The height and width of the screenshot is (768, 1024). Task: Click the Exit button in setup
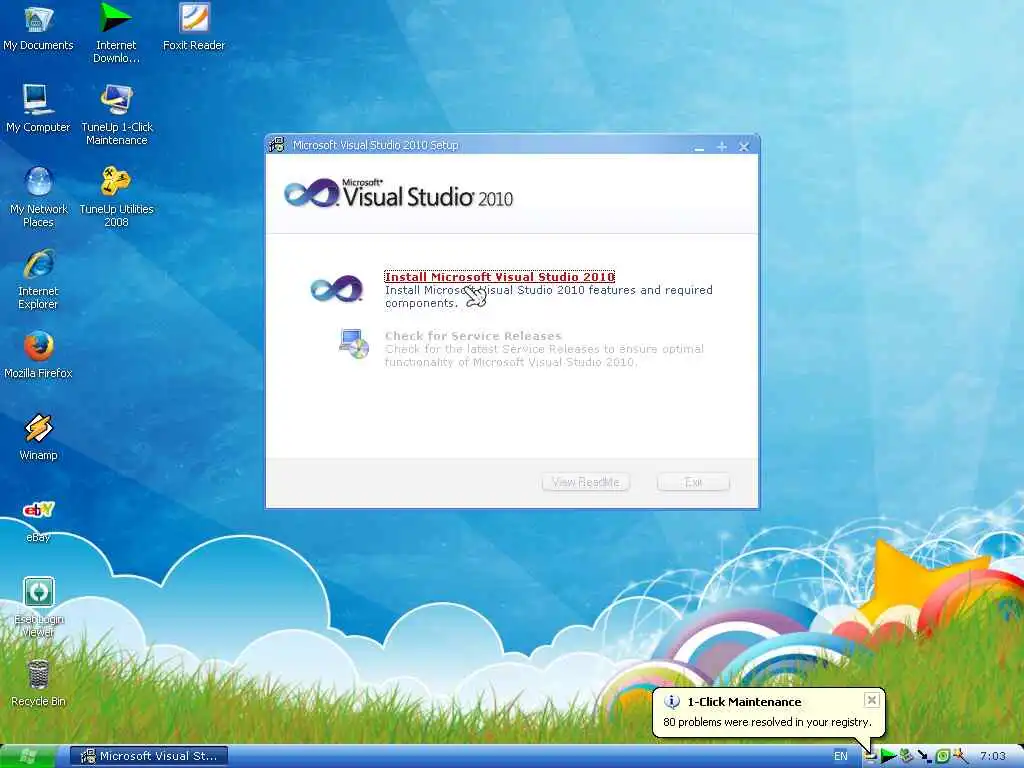click(693, 482)
